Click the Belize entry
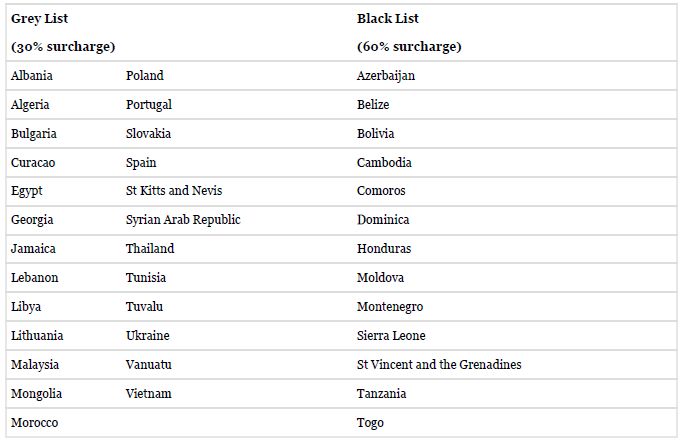Viewport: 682px width, 443px height. 373,104
